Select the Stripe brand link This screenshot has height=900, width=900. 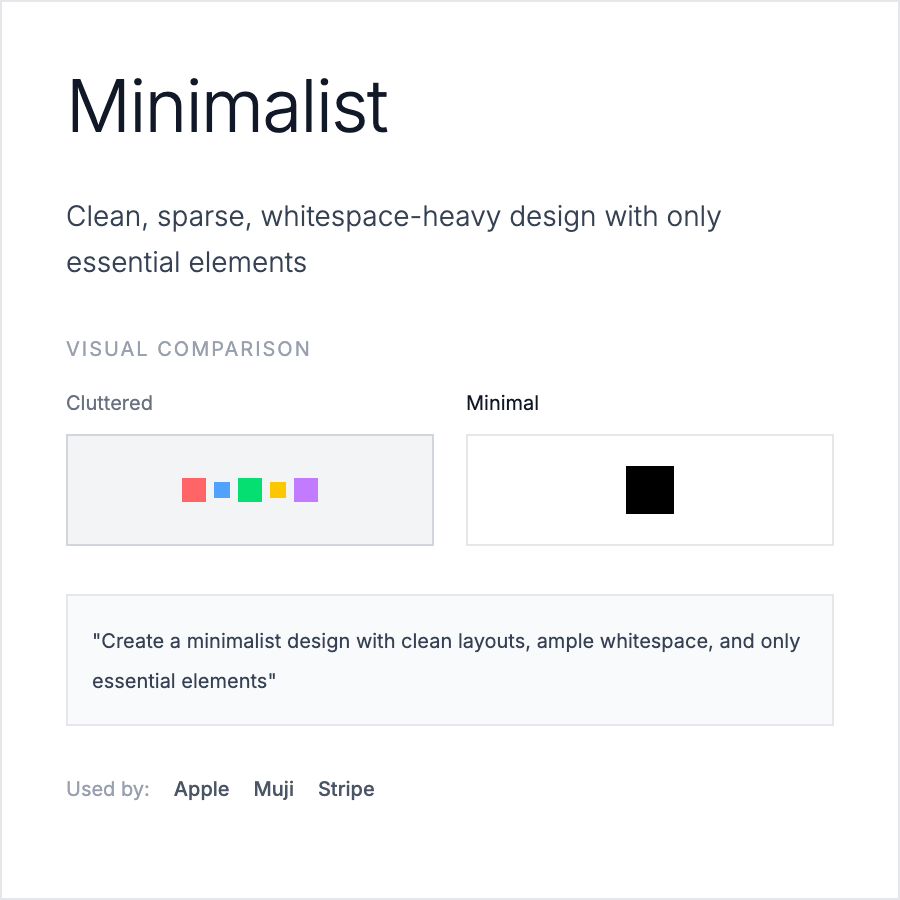[346, 789]
